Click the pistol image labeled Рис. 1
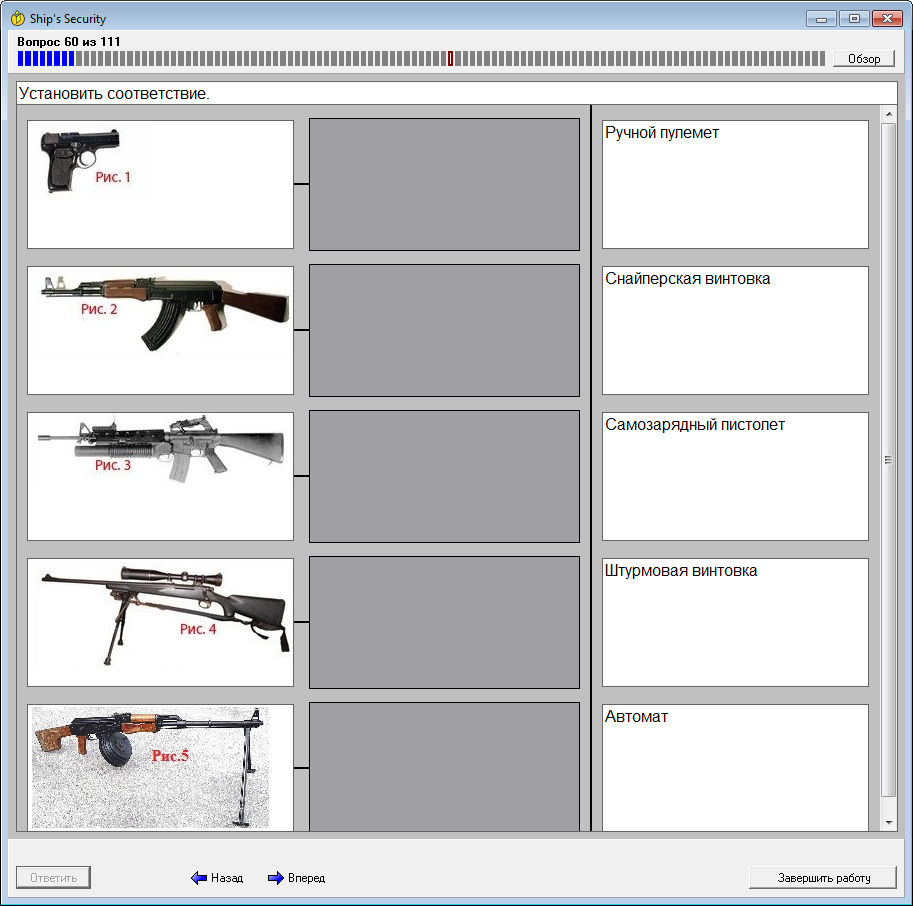The width and height of the screenshot is (913, 906). coord(160,184)
